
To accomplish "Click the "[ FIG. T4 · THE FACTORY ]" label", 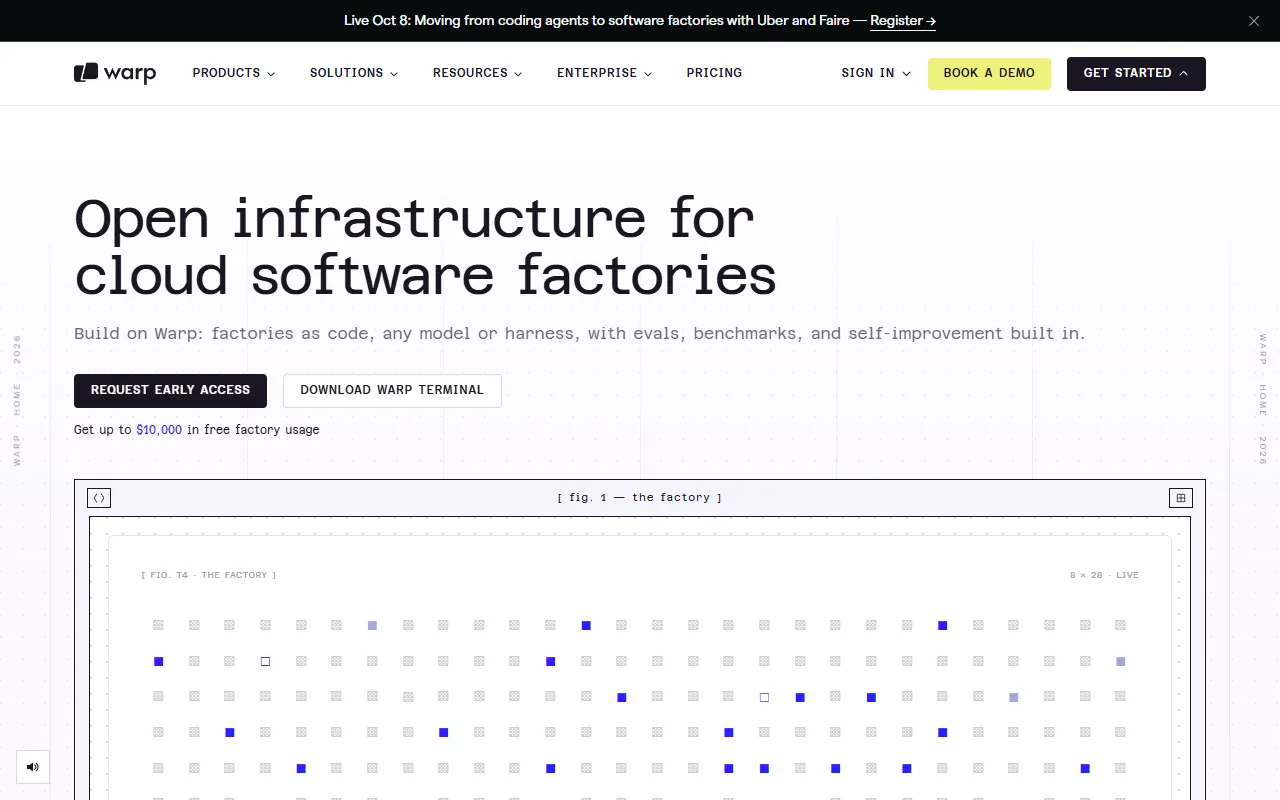I will click(x=209, y=576).
